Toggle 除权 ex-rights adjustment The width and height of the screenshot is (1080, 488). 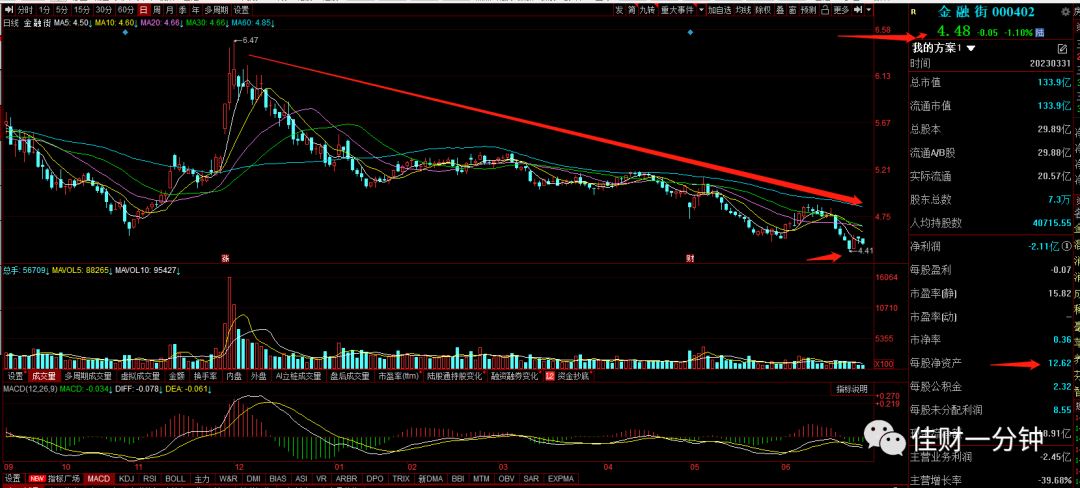762,10
